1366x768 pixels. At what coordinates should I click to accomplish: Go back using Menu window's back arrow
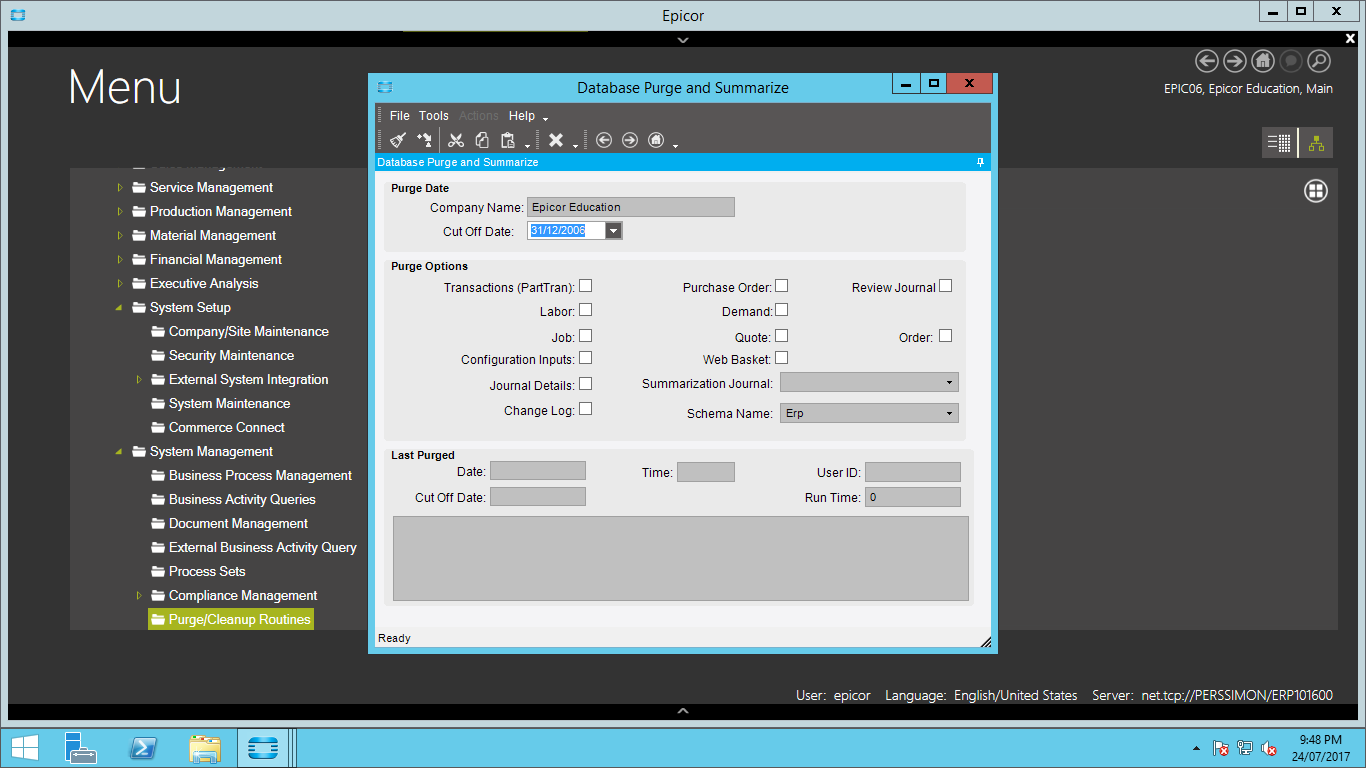[x=1207, y=61]
